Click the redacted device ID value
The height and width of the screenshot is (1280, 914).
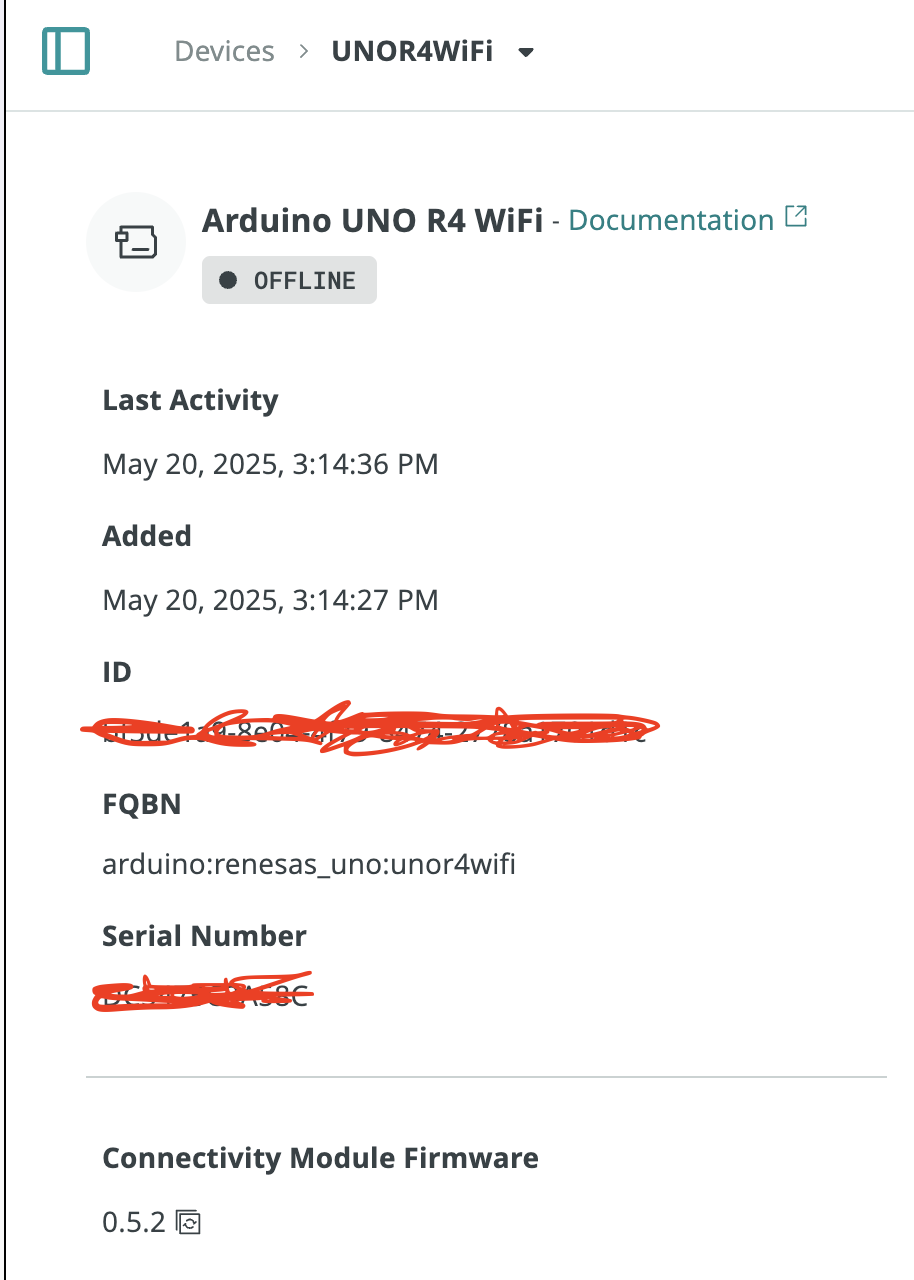point(370,730)
